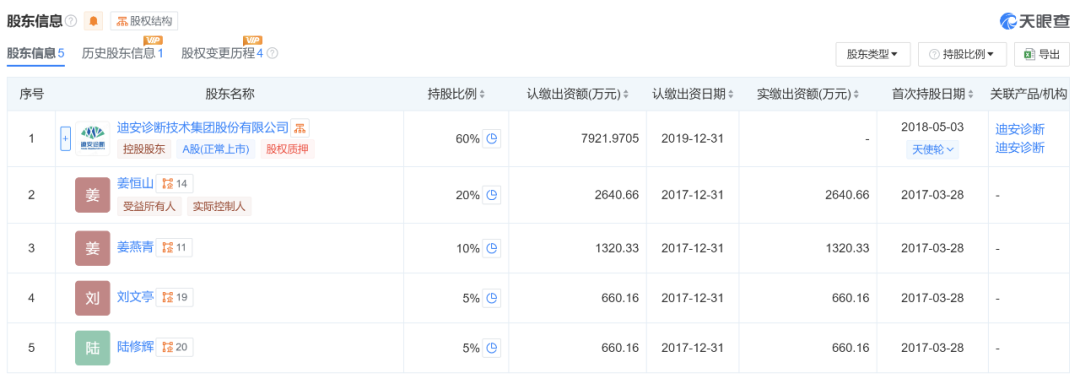Click the 20 companies badge for 陆修辉
This screenshot has height=384, width=1080.
tap(175, 347)
